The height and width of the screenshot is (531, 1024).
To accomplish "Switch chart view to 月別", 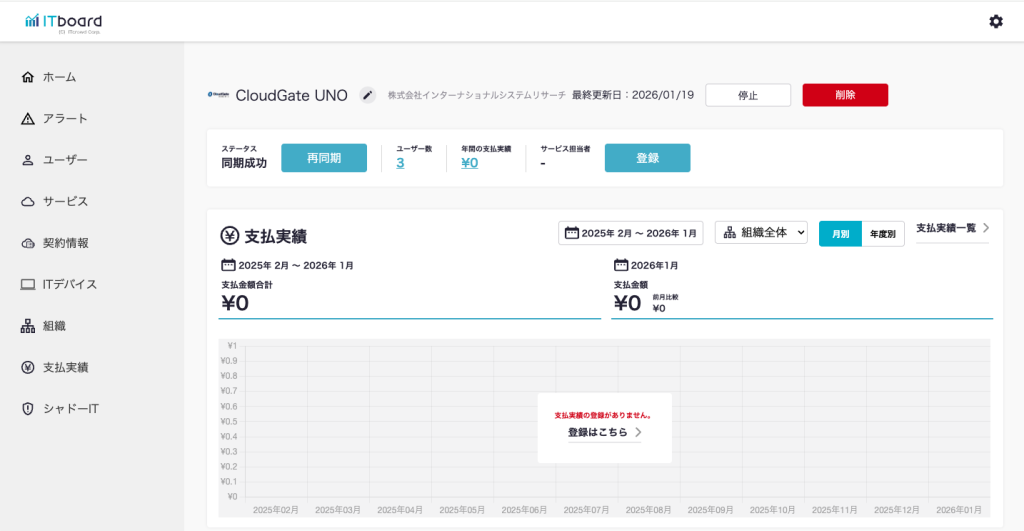I will [839, 233].
